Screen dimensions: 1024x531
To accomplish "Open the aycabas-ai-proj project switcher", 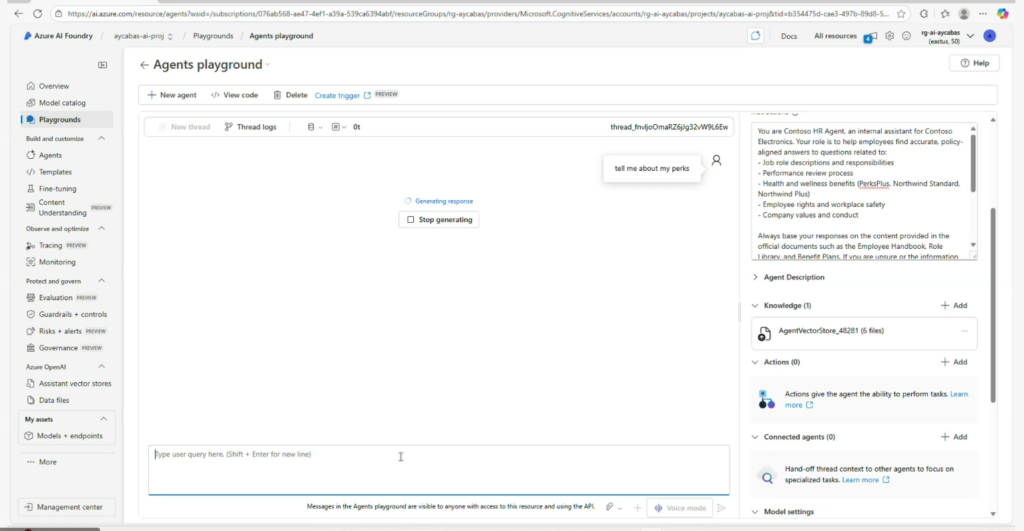I will pyautogui.click(x=143, y=36).
